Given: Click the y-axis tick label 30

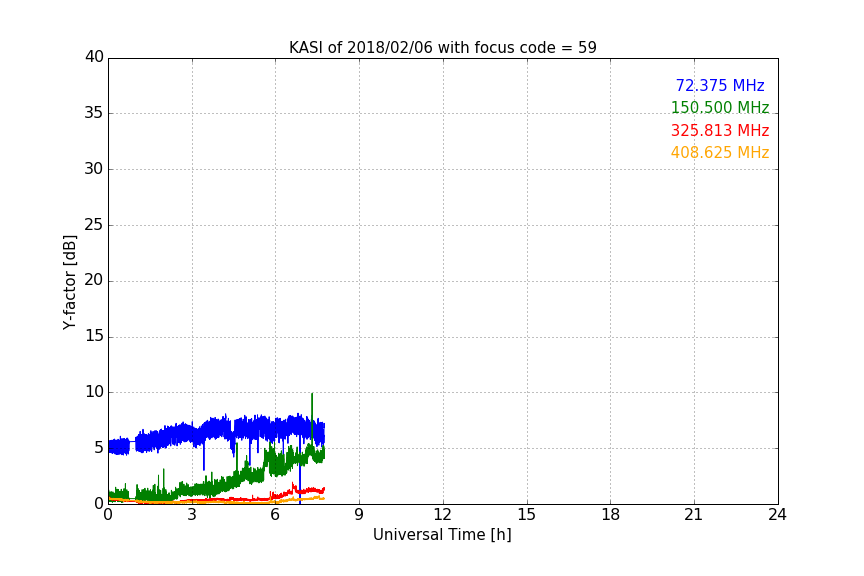Looking at the screenshot, I should (x=94, y=169).
